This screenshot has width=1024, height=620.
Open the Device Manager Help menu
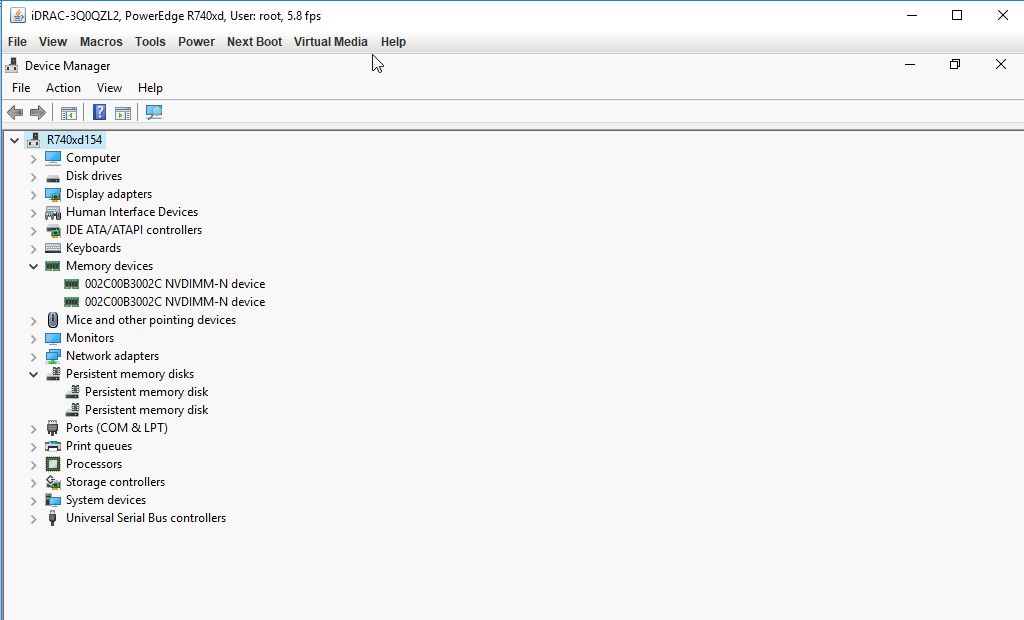[x=150, y=88]
